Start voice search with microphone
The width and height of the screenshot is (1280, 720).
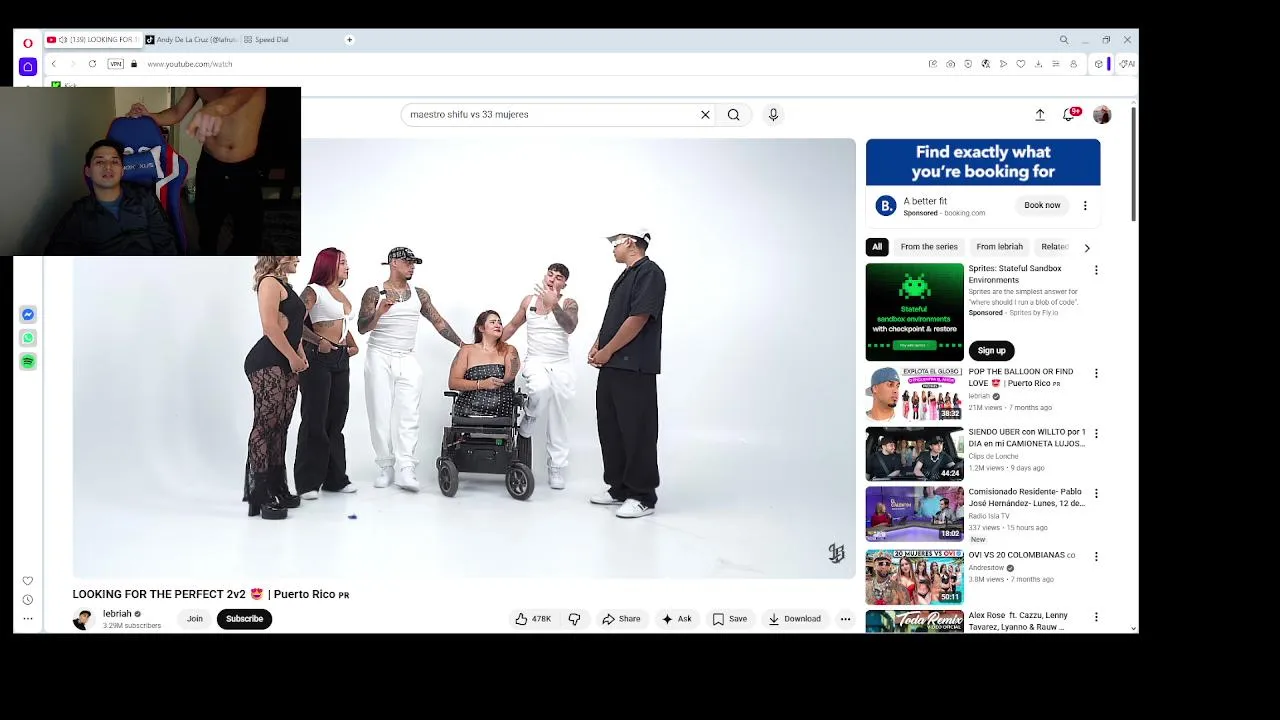(773, 114)
